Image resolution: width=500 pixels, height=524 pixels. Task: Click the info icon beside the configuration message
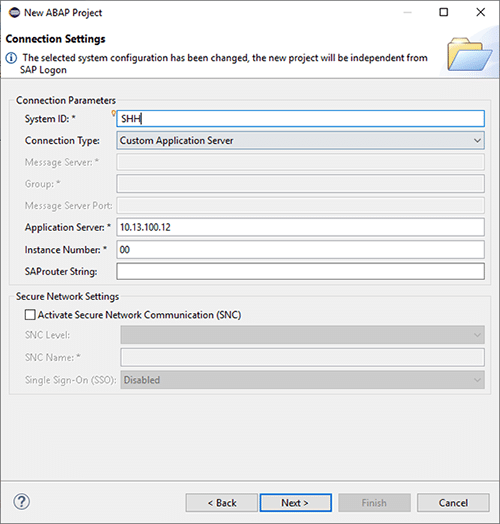(11, 58)
